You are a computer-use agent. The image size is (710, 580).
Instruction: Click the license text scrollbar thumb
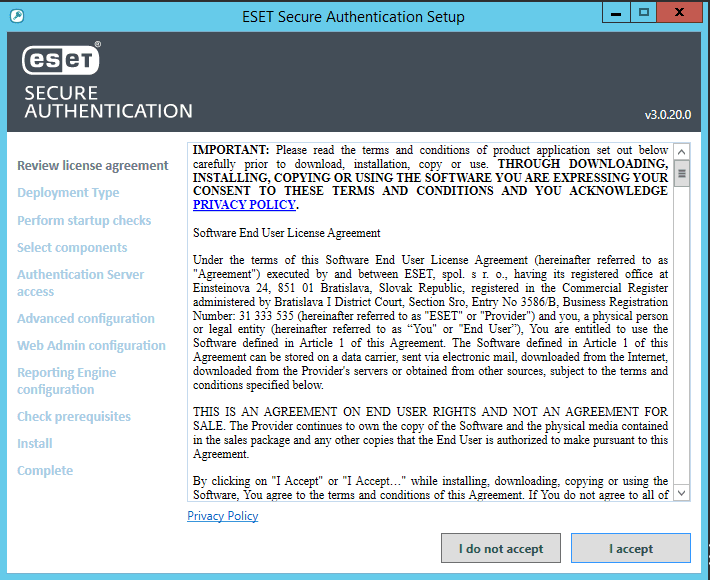pos(681,173)
